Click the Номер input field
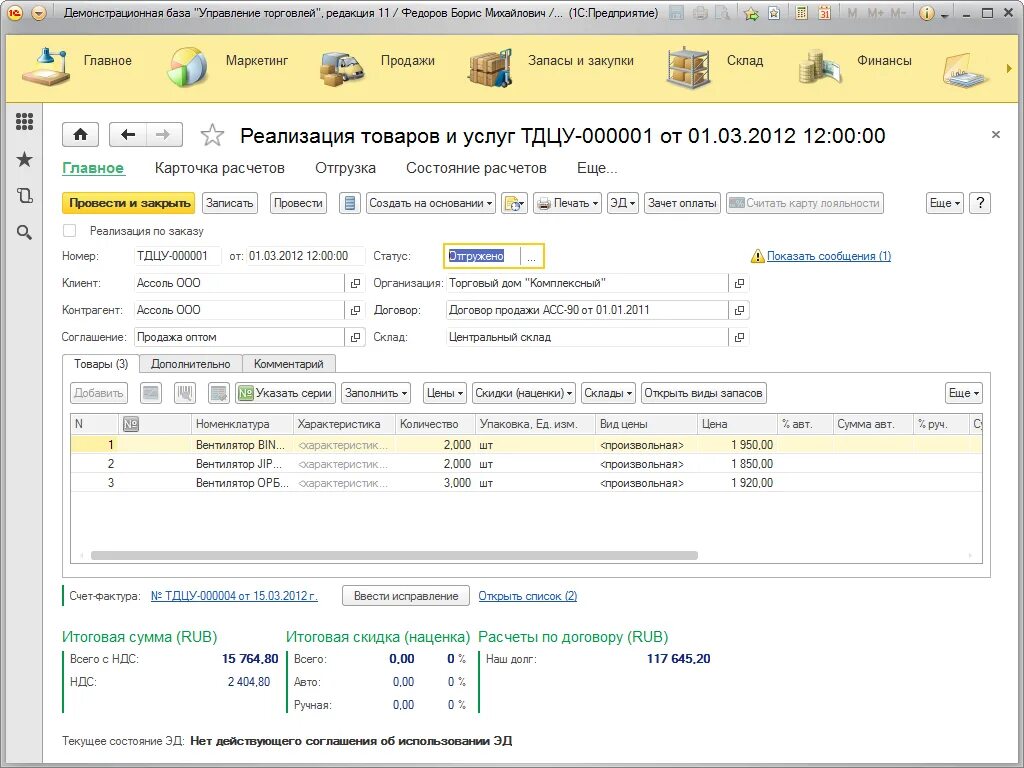The image size is (1024, 768). click(x=177, y=256)
